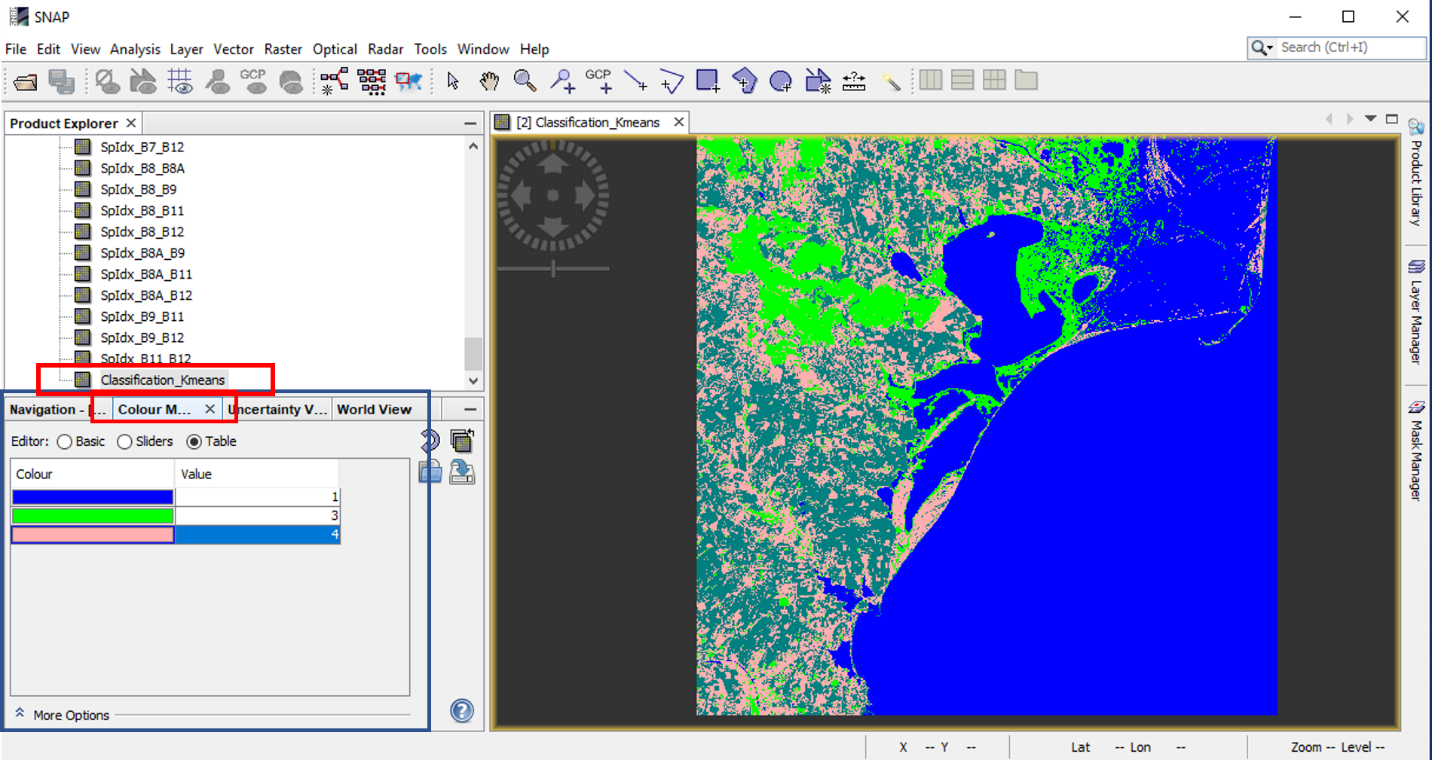The image size is (1432, 760).
Task: Select the Table editor radio button
Action: [194, 441]
